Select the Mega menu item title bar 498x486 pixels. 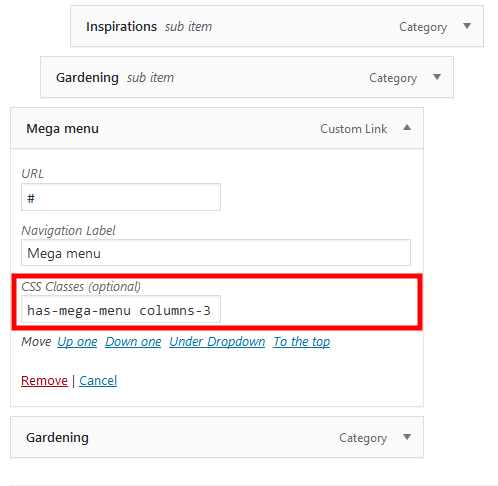(x=217, y=128)
